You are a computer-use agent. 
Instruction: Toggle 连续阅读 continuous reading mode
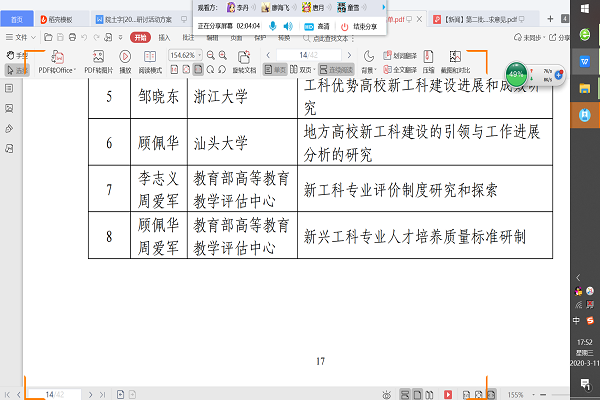(331, 70)
